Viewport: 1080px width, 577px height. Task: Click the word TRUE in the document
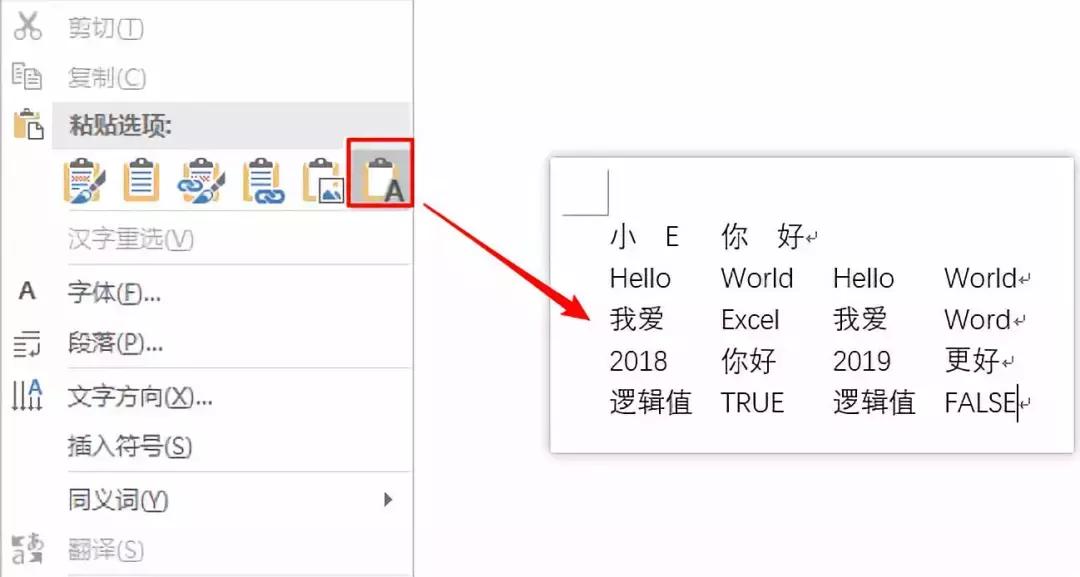click(752, 402)
